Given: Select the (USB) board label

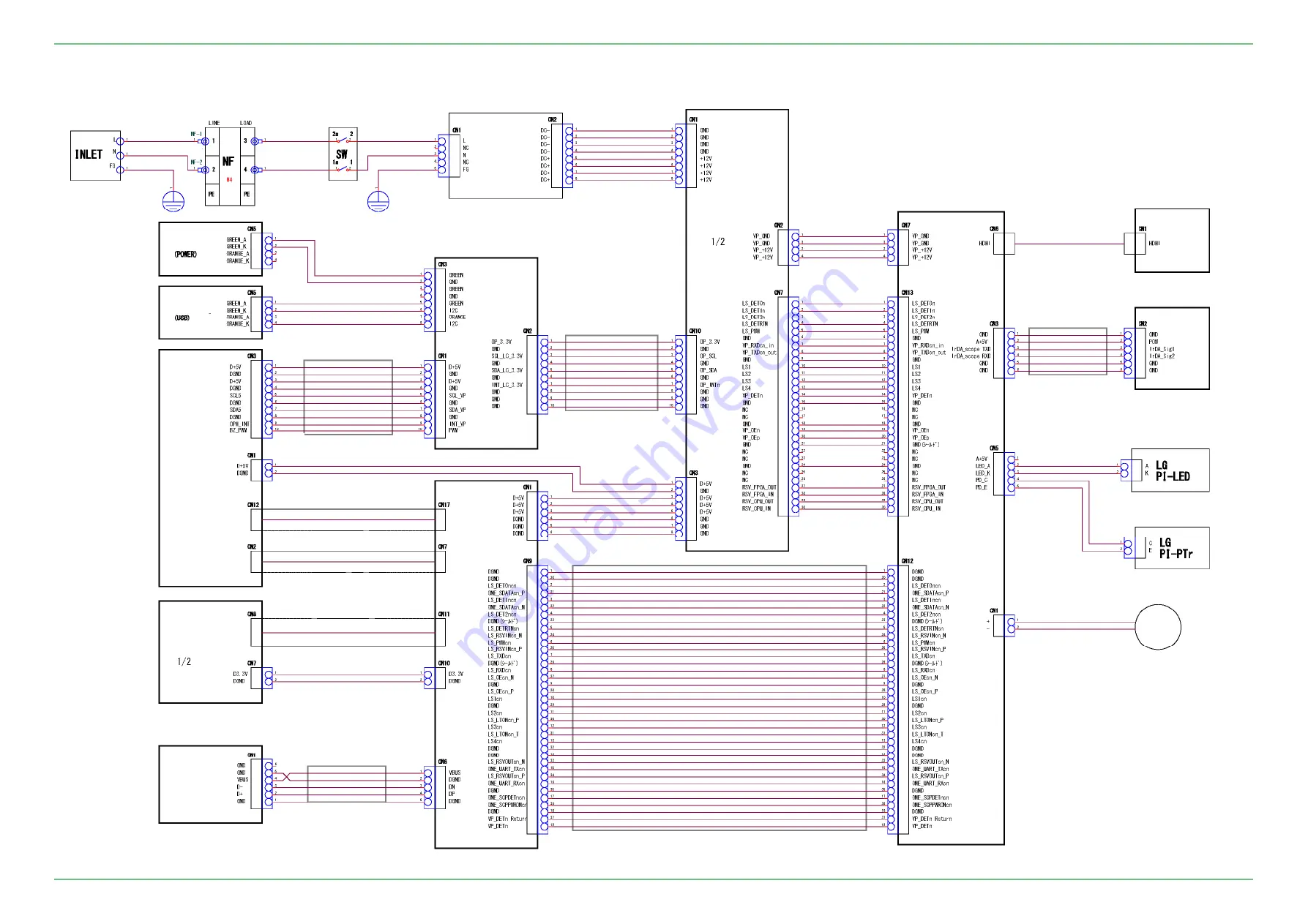Looking at the screenshot, I should [x=182, y=318].
